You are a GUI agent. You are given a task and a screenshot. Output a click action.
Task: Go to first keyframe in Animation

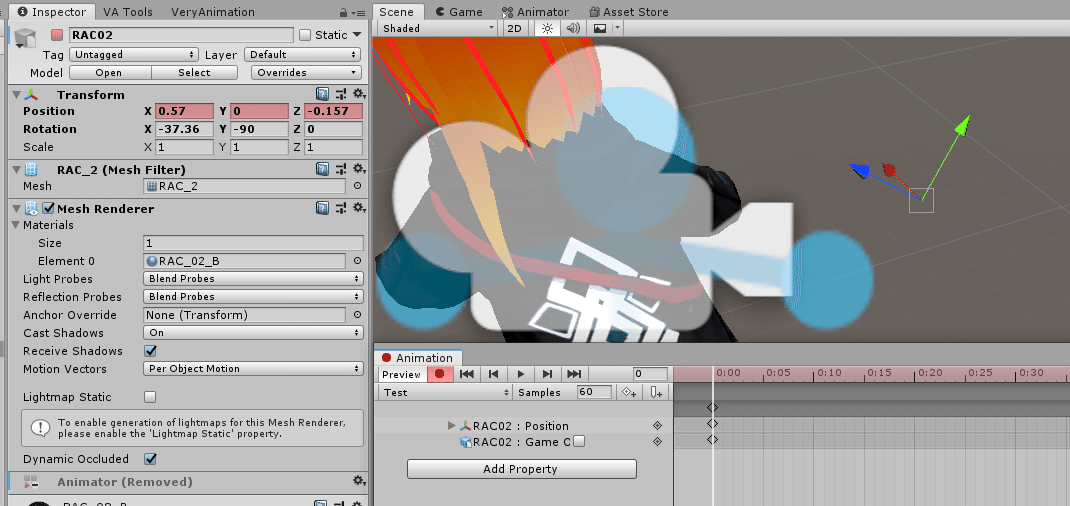pos(467,374)
